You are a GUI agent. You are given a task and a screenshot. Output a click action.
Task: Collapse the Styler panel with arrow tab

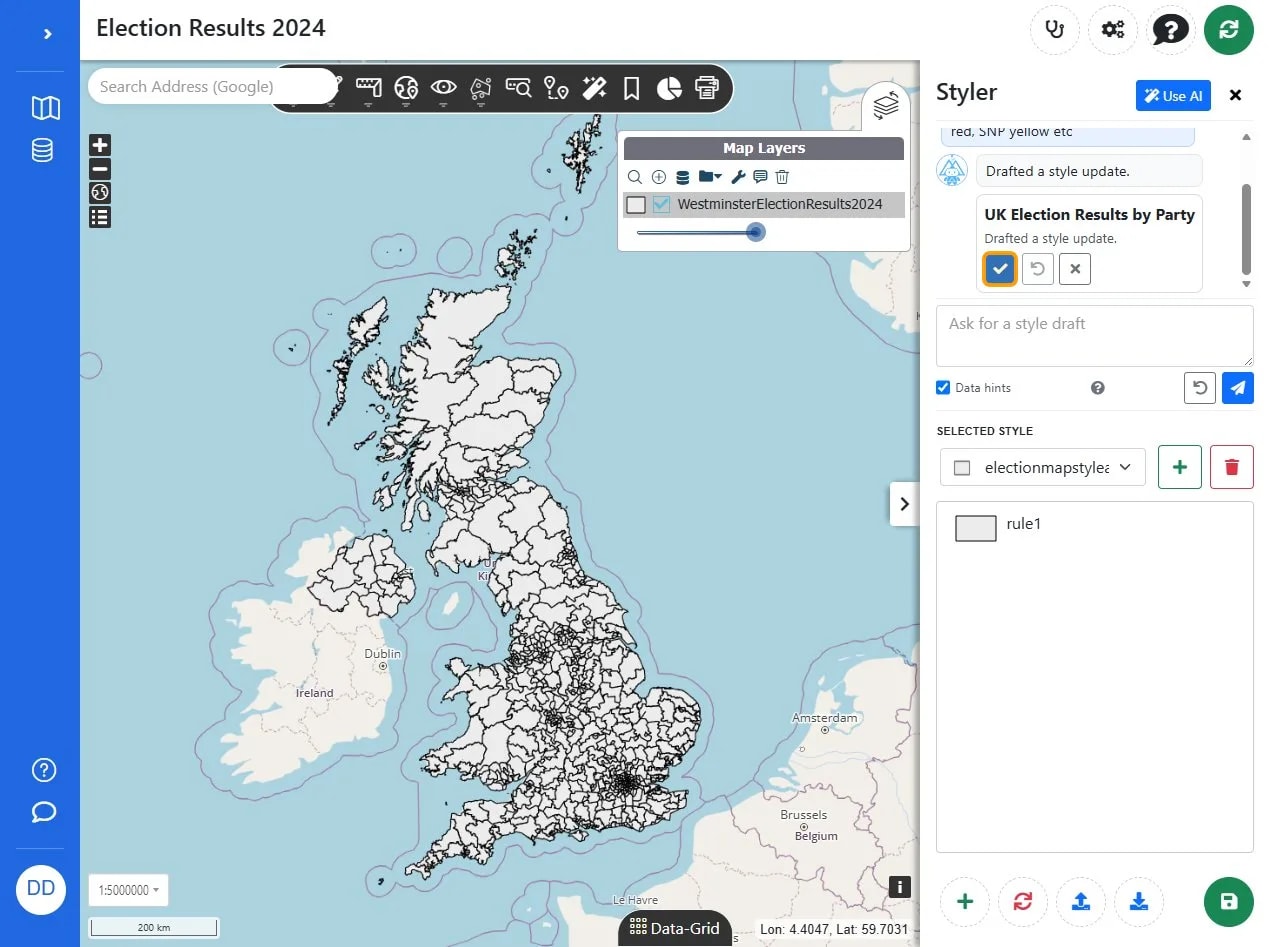click(x=904, y=504)
